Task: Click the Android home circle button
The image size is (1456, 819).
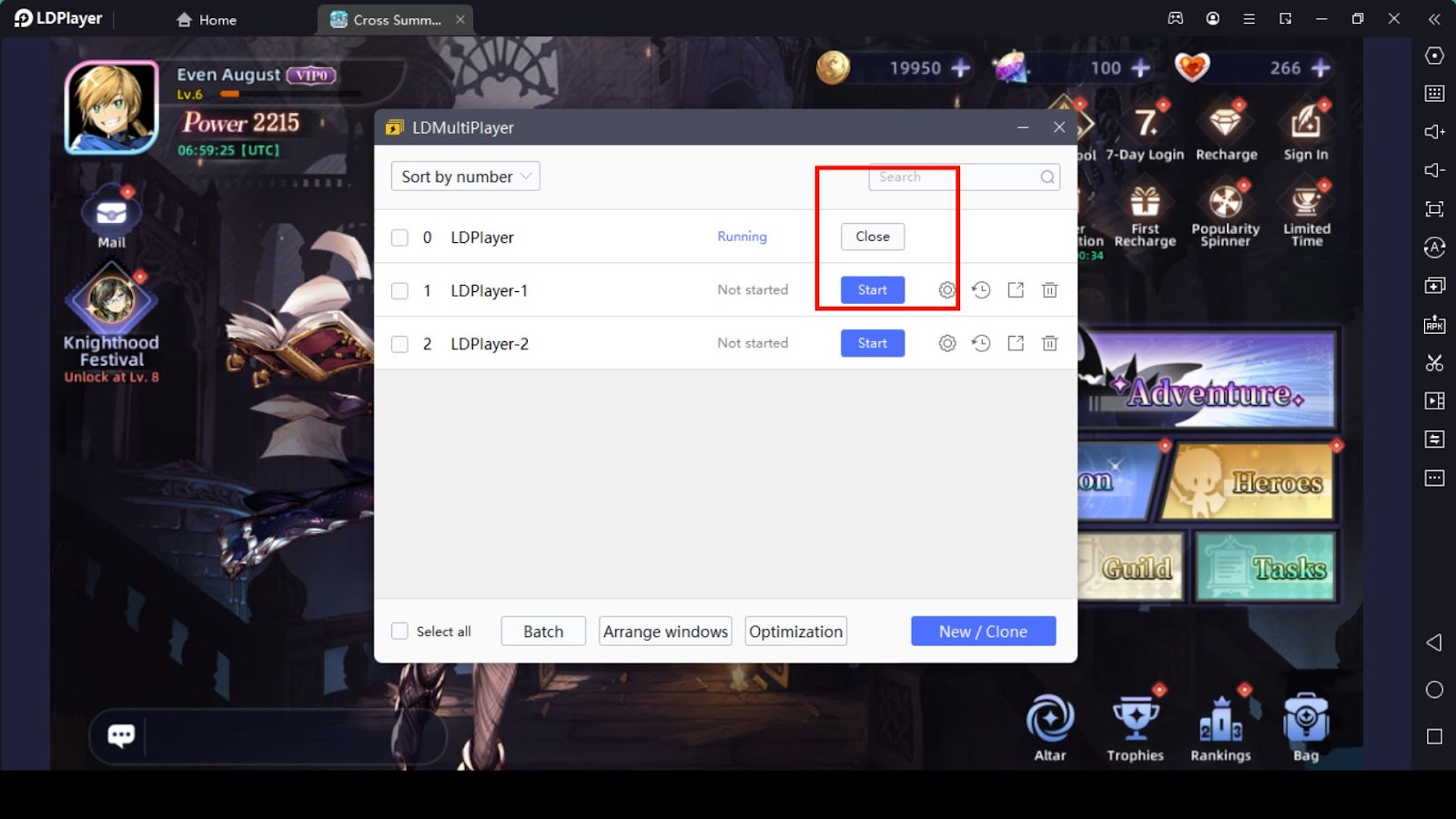Action: tap(1434, 690)
